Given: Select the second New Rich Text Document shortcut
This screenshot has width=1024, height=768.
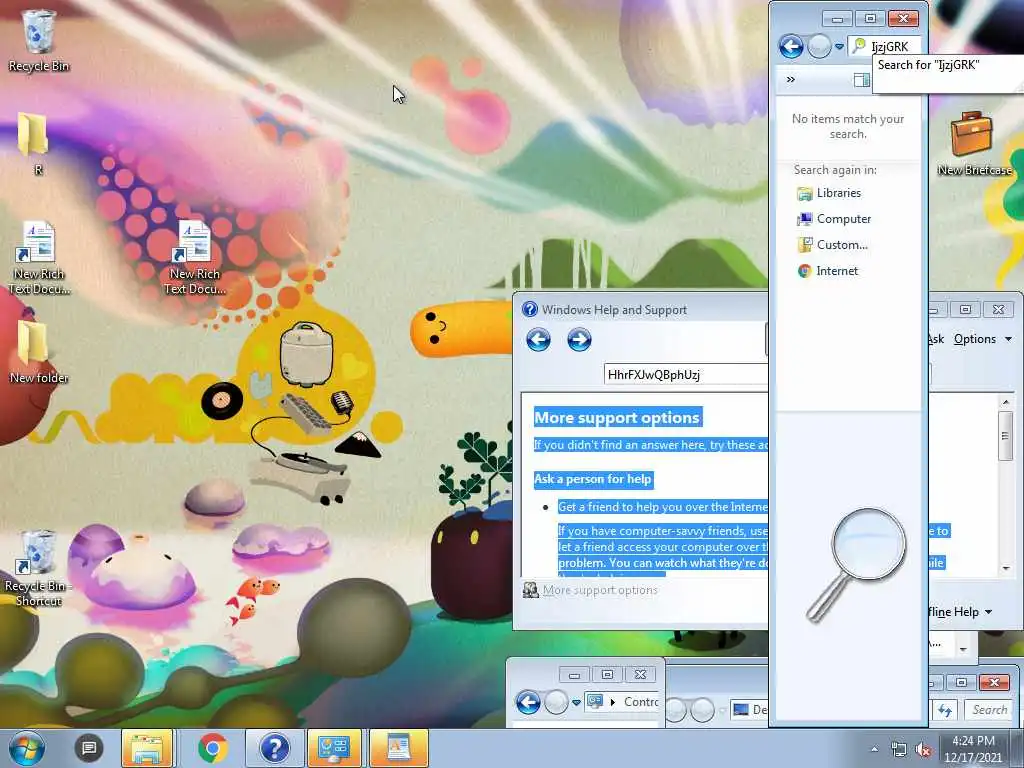Looking at the screenshot, I should pyautogui.click(x=195, y=258).
